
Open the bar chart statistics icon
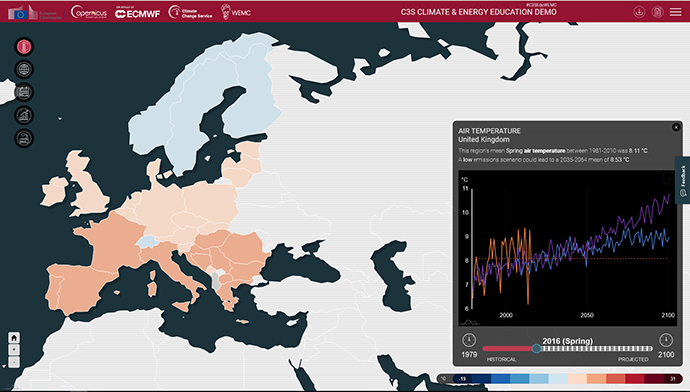tap(24, 115)
